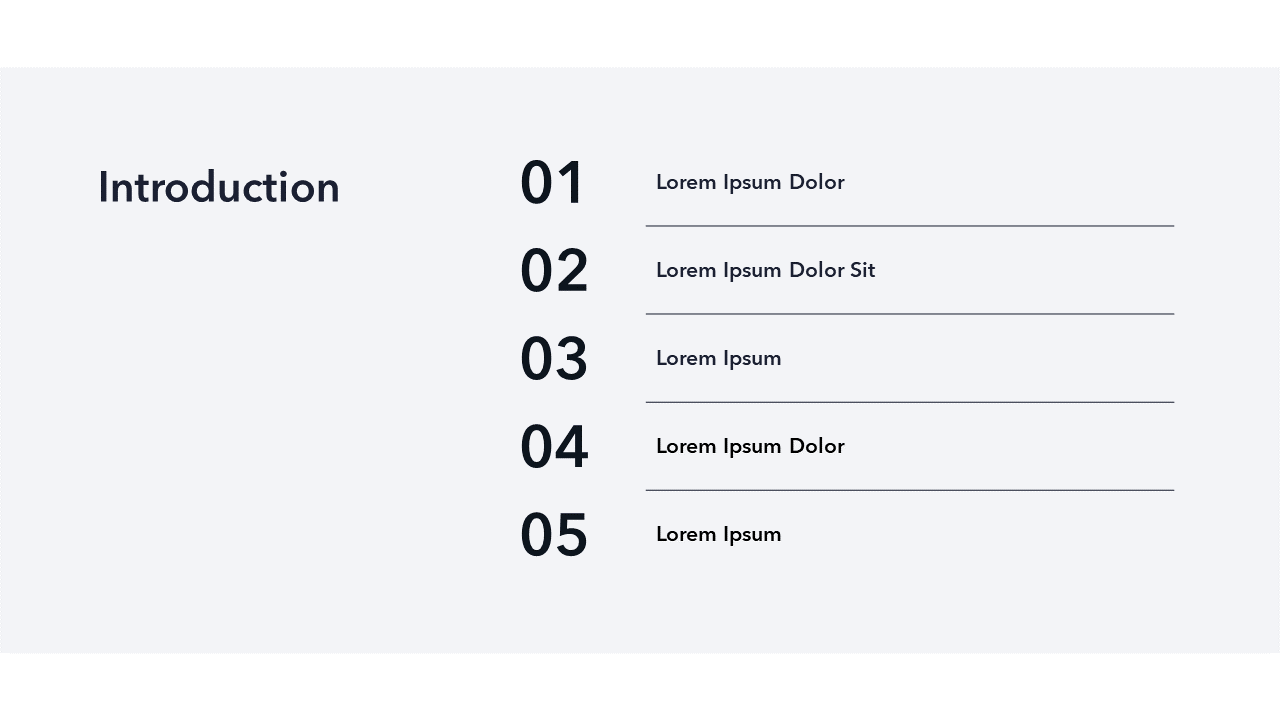Select the large number 01

click(552, 184)
